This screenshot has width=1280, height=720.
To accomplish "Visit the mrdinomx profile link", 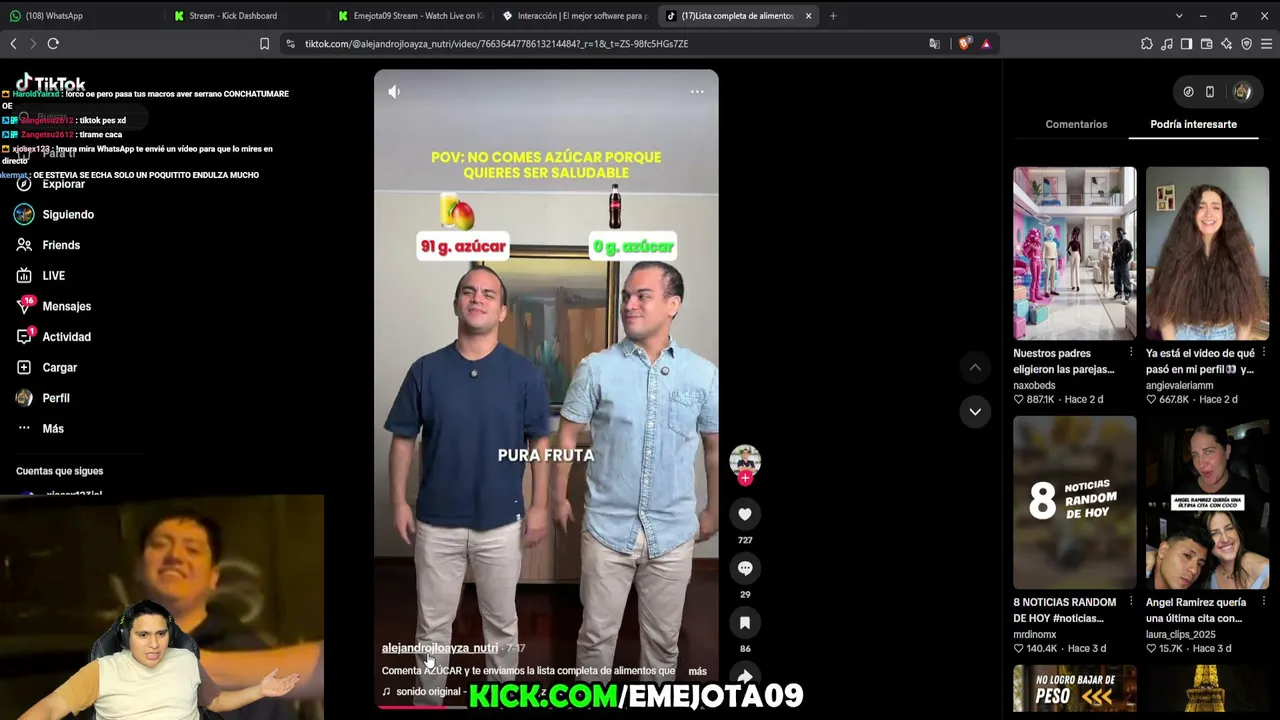I will (1035, 634).
